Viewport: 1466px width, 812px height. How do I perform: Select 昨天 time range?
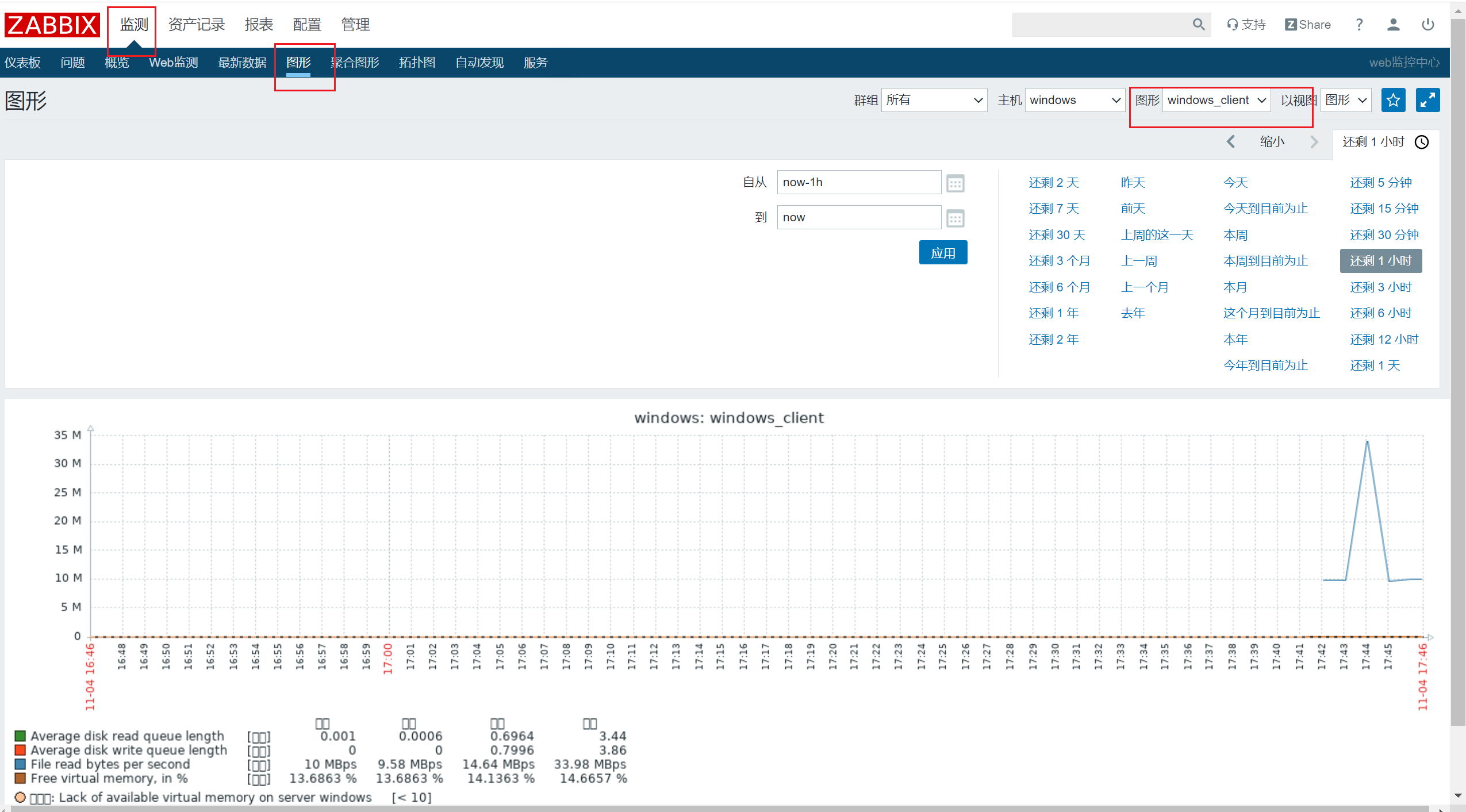[1133, 183]
